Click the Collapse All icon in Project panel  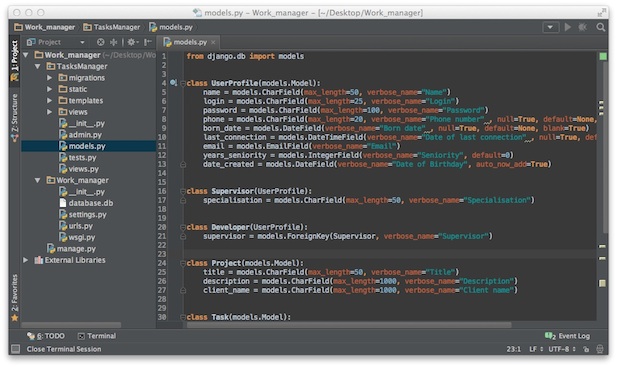point(113,42)
